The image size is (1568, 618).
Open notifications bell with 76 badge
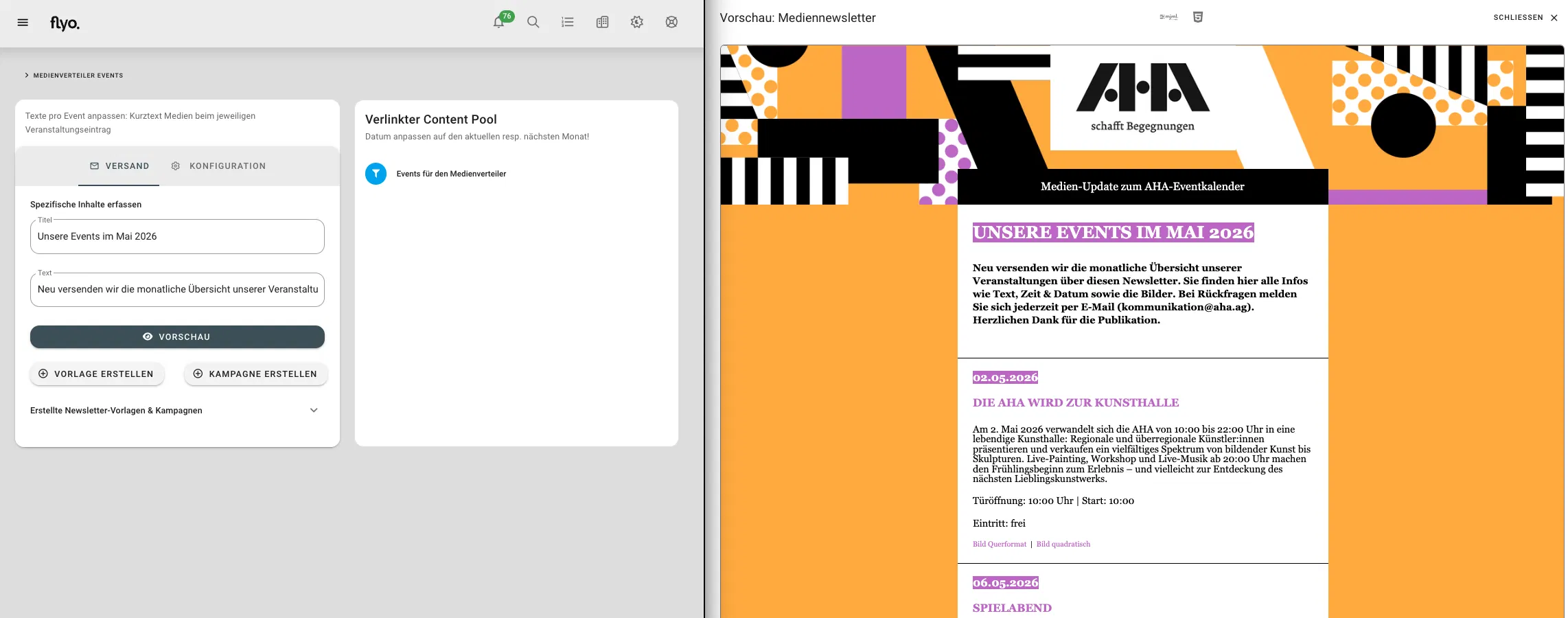pyautogui.click(x=499, y=22)
